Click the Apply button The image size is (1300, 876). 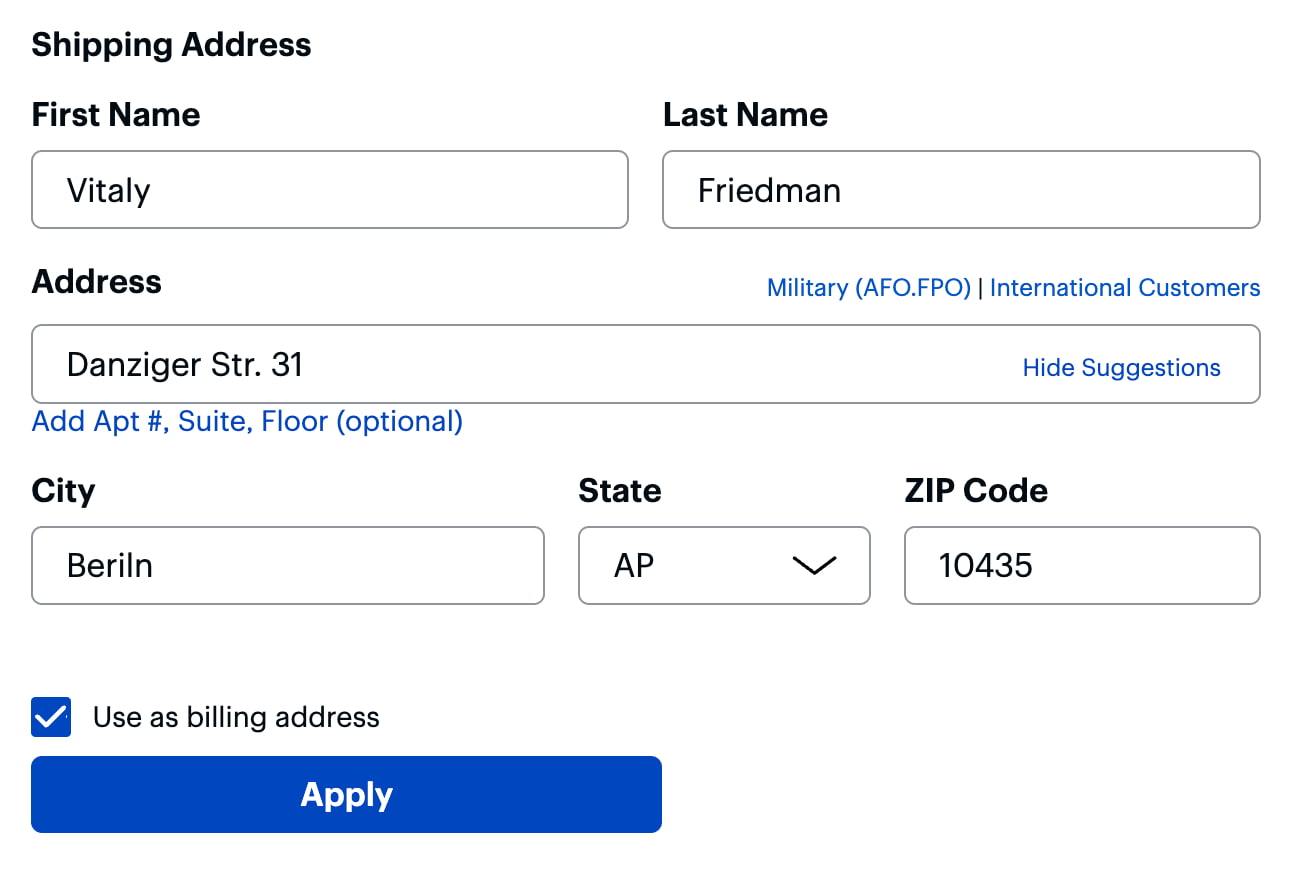coord(346,794)
